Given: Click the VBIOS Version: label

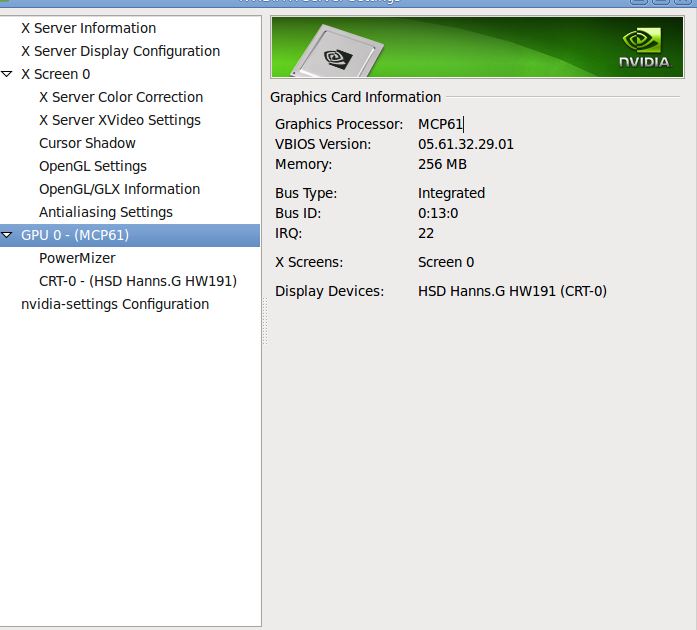Looking at the screenshot, I should coord(323,144).
